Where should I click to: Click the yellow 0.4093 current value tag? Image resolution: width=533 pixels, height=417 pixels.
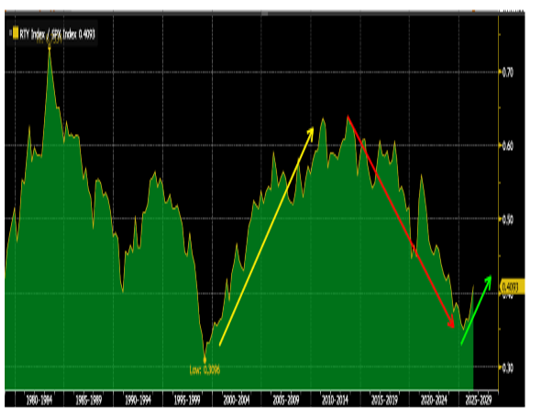pos(512,287)
